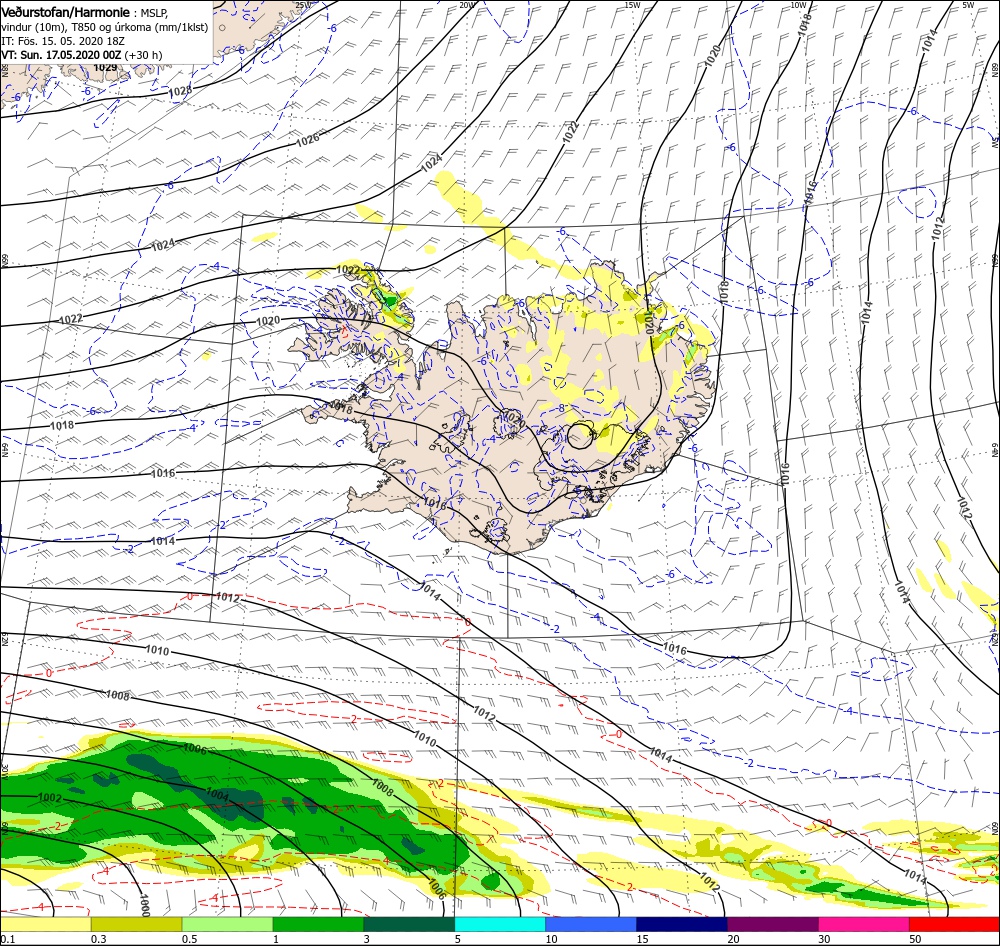This screenshot has height=946, width=1000.
Task: Click the light green 0.5–1 legend swatch
Action: 227,924
